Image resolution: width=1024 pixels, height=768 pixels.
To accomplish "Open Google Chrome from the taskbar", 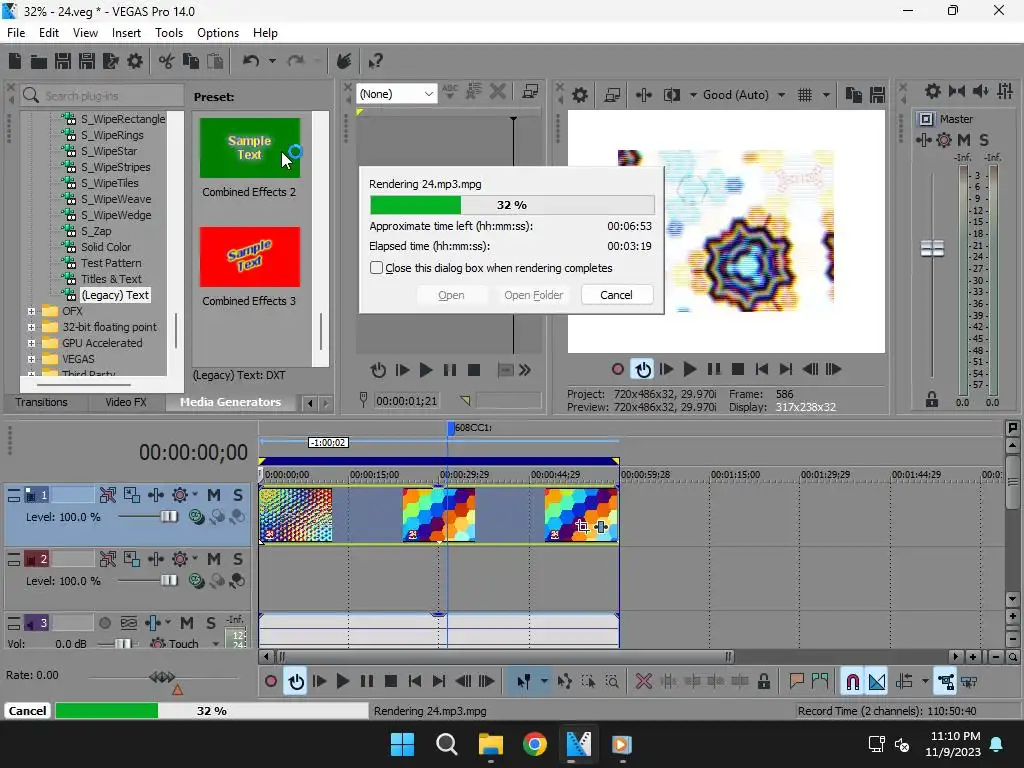I will tap(534, 744).
